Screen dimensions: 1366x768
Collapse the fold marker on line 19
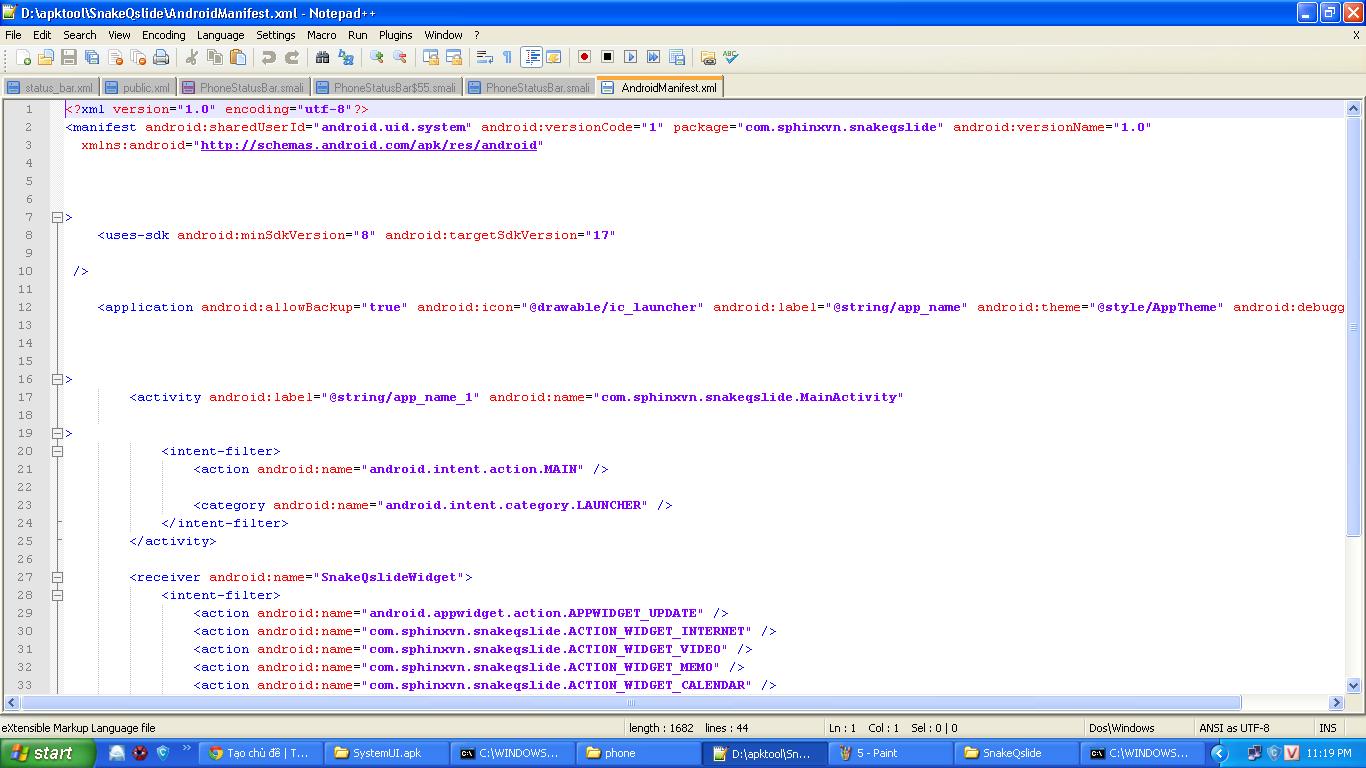click(x=57, y=433)
